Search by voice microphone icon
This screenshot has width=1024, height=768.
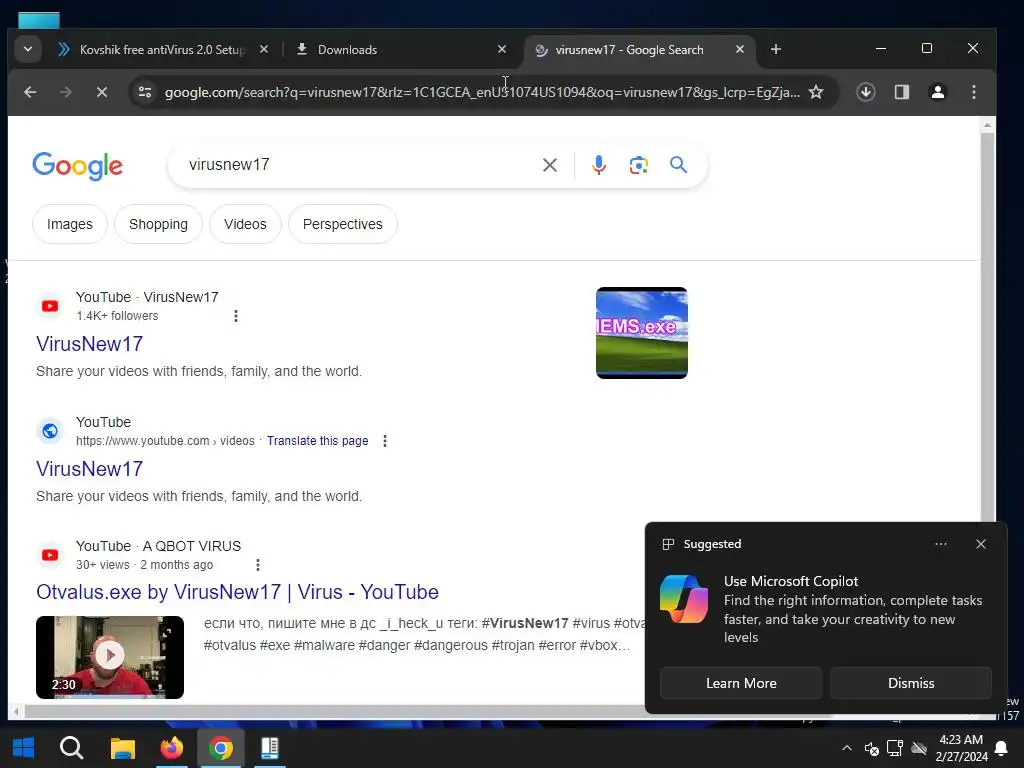pyautogui.click(x=598, y=165)
